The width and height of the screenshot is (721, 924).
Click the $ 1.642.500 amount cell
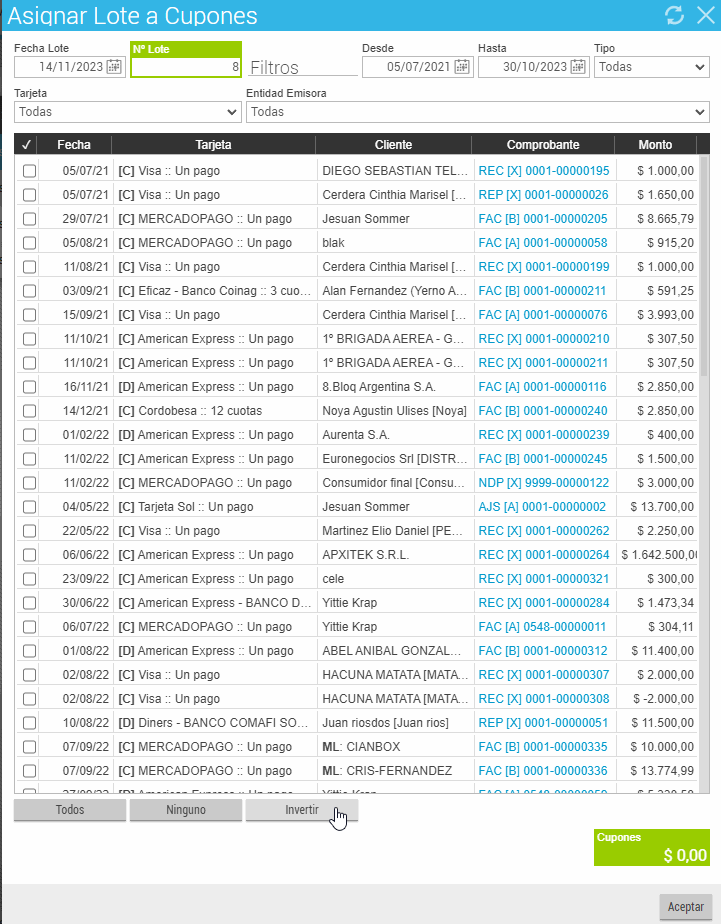(659, 555)
